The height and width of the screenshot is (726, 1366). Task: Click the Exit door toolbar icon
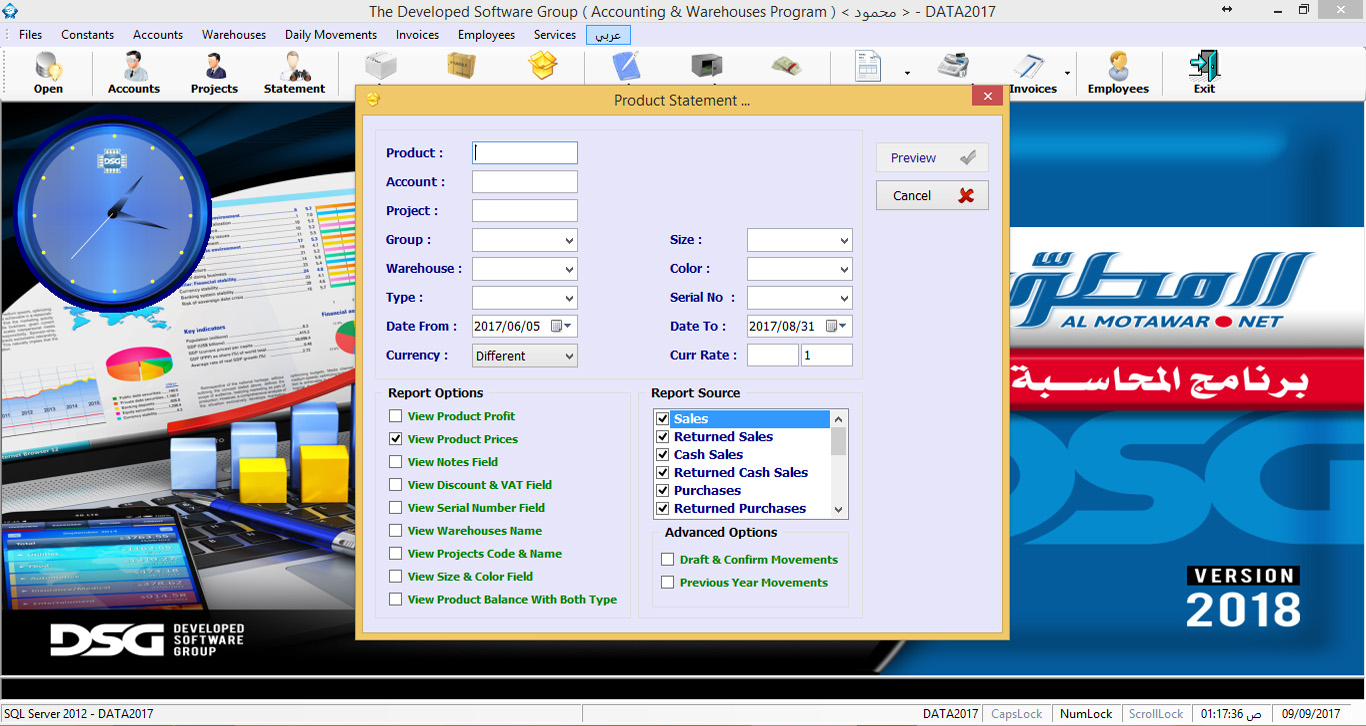[1204, 73]
